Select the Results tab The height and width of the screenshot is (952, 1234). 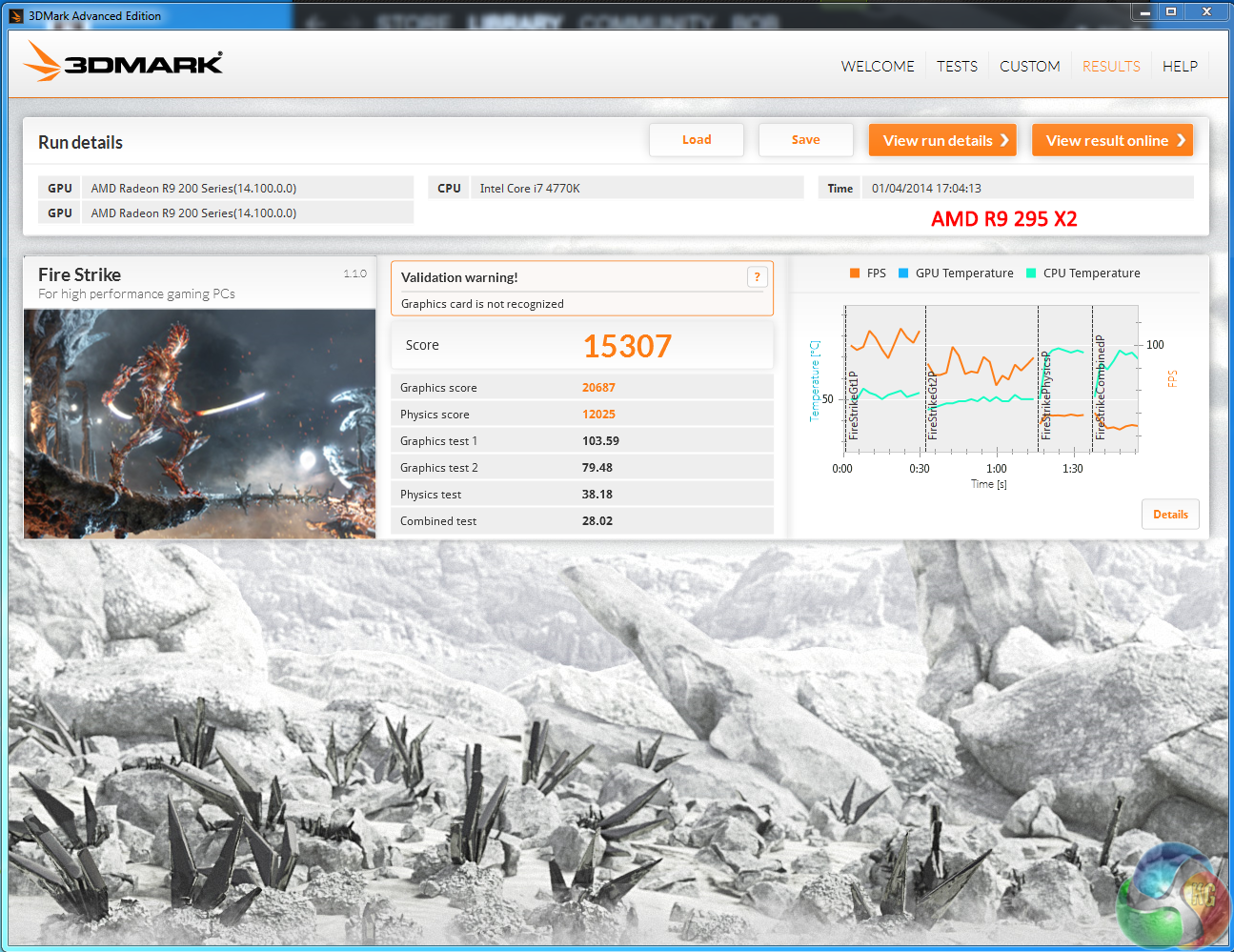pyautogui.click(x=1111, y=67)
